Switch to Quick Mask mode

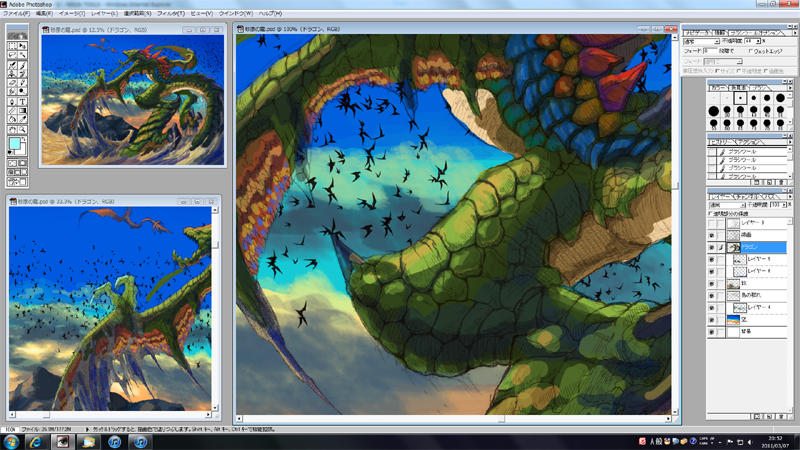click(22, 163)
